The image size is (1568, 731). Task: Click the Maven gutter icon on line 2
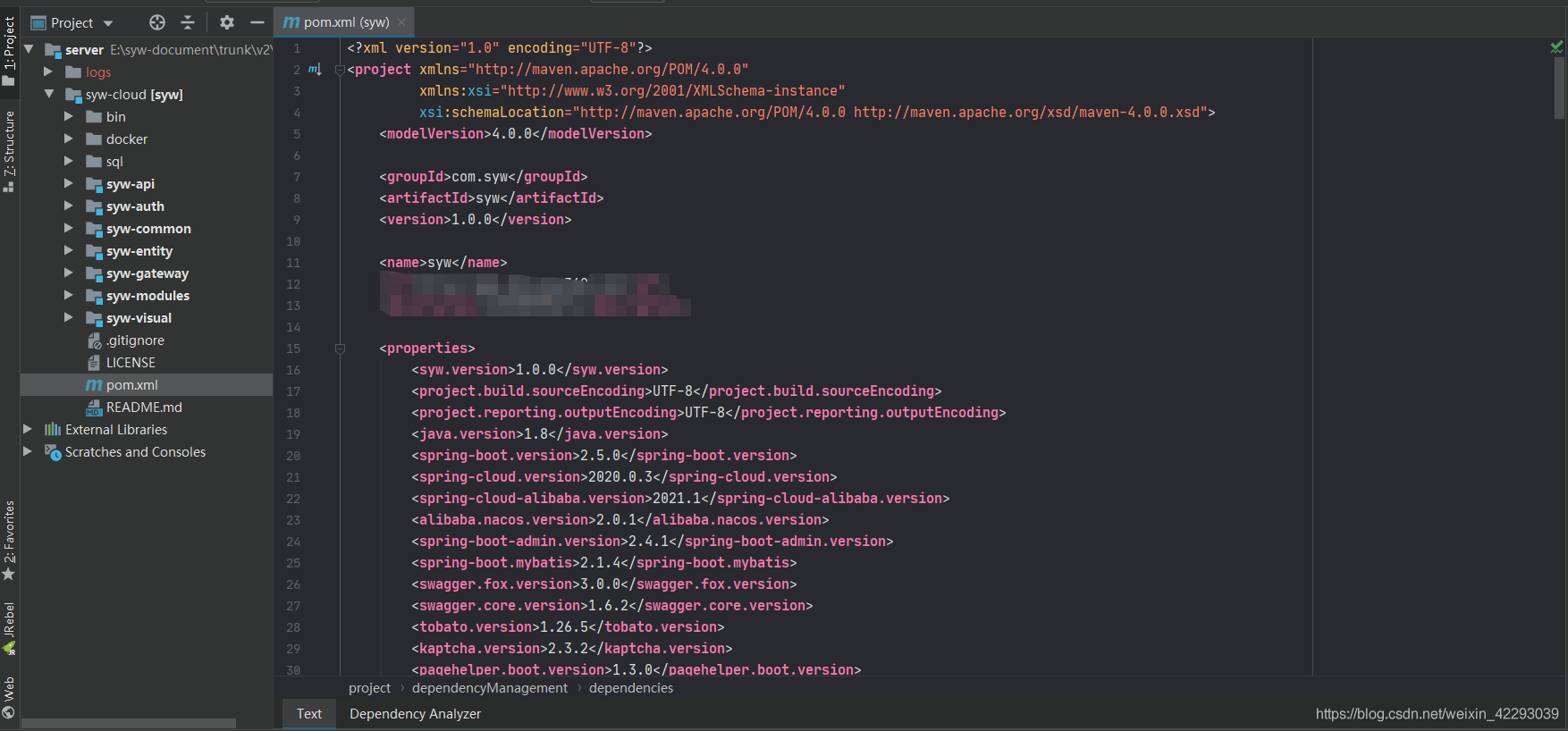coord(314,70)
